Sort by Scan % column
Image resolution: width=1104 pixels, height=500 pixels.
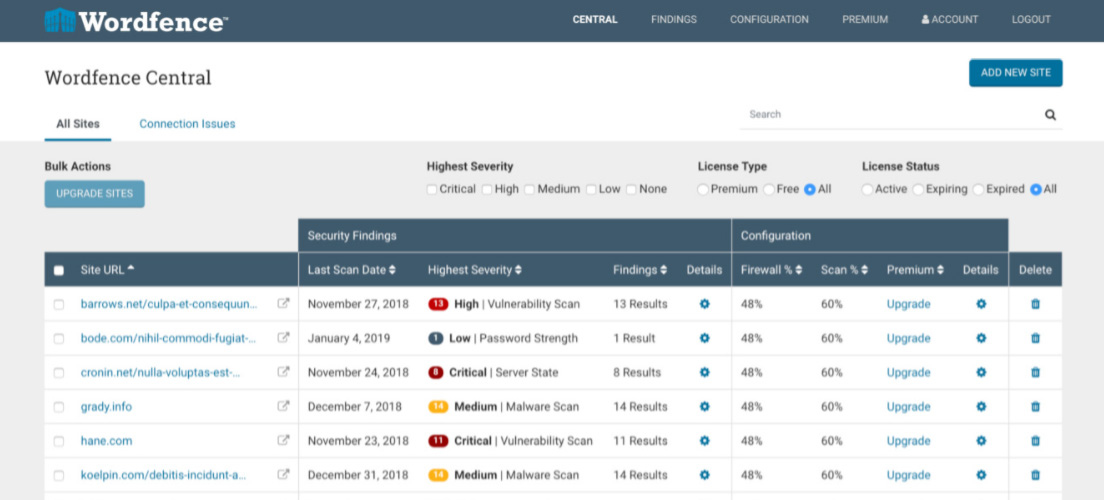pos(844,270)
